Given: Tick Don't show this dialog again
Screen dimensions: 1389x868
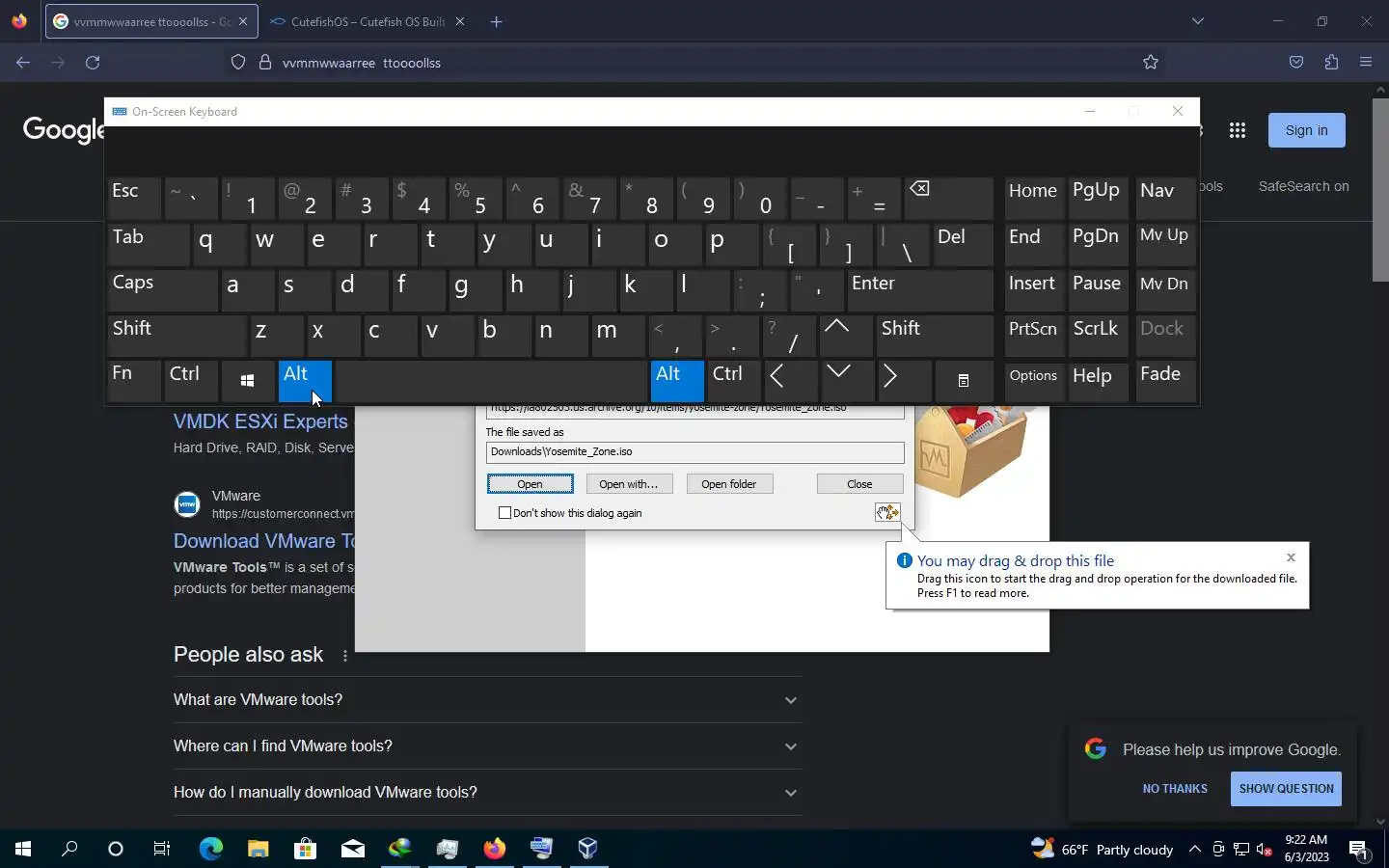Looking at the screenshot, I should [504, 513].
